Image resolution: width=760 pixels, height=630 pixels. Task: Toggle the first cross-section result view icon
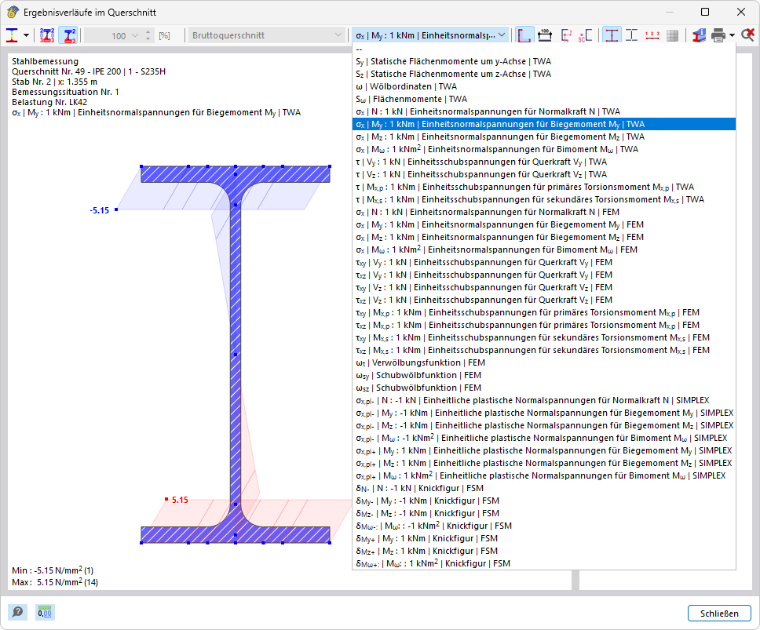[x=47, y=35]
